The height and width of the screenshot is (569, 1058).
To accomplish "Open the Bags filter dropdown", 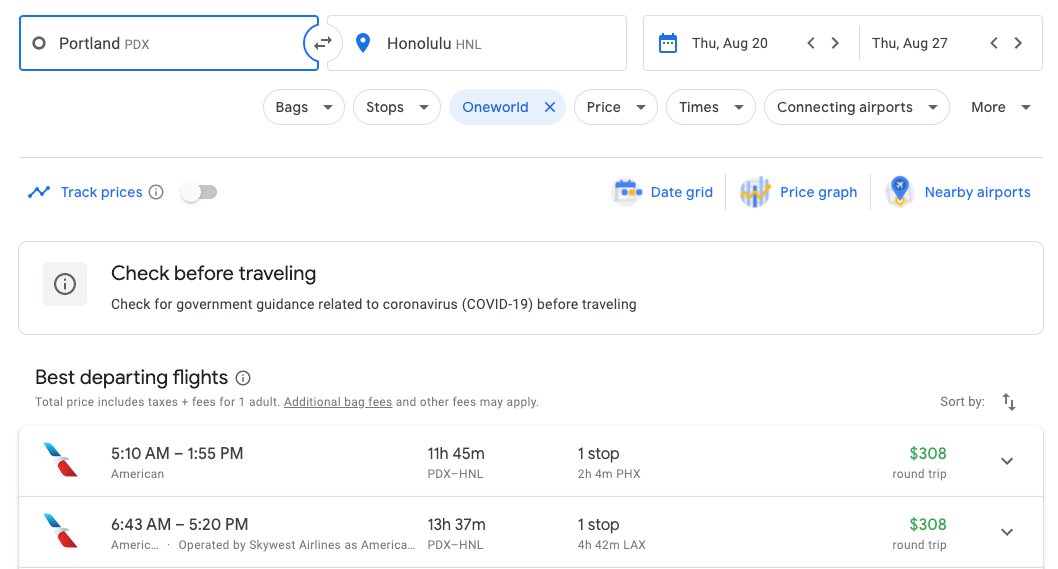I will coord(304,107).
